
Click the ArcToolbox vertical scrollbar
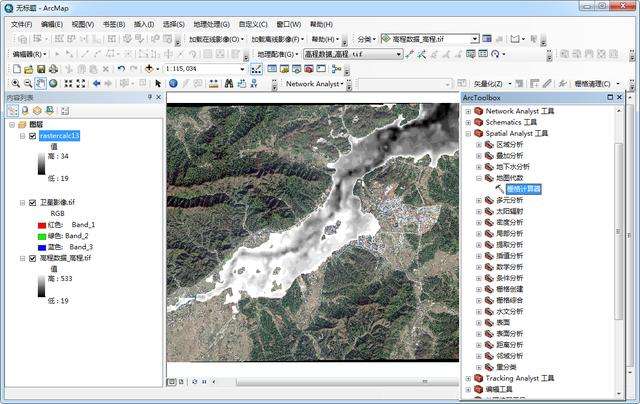point(619,231)
